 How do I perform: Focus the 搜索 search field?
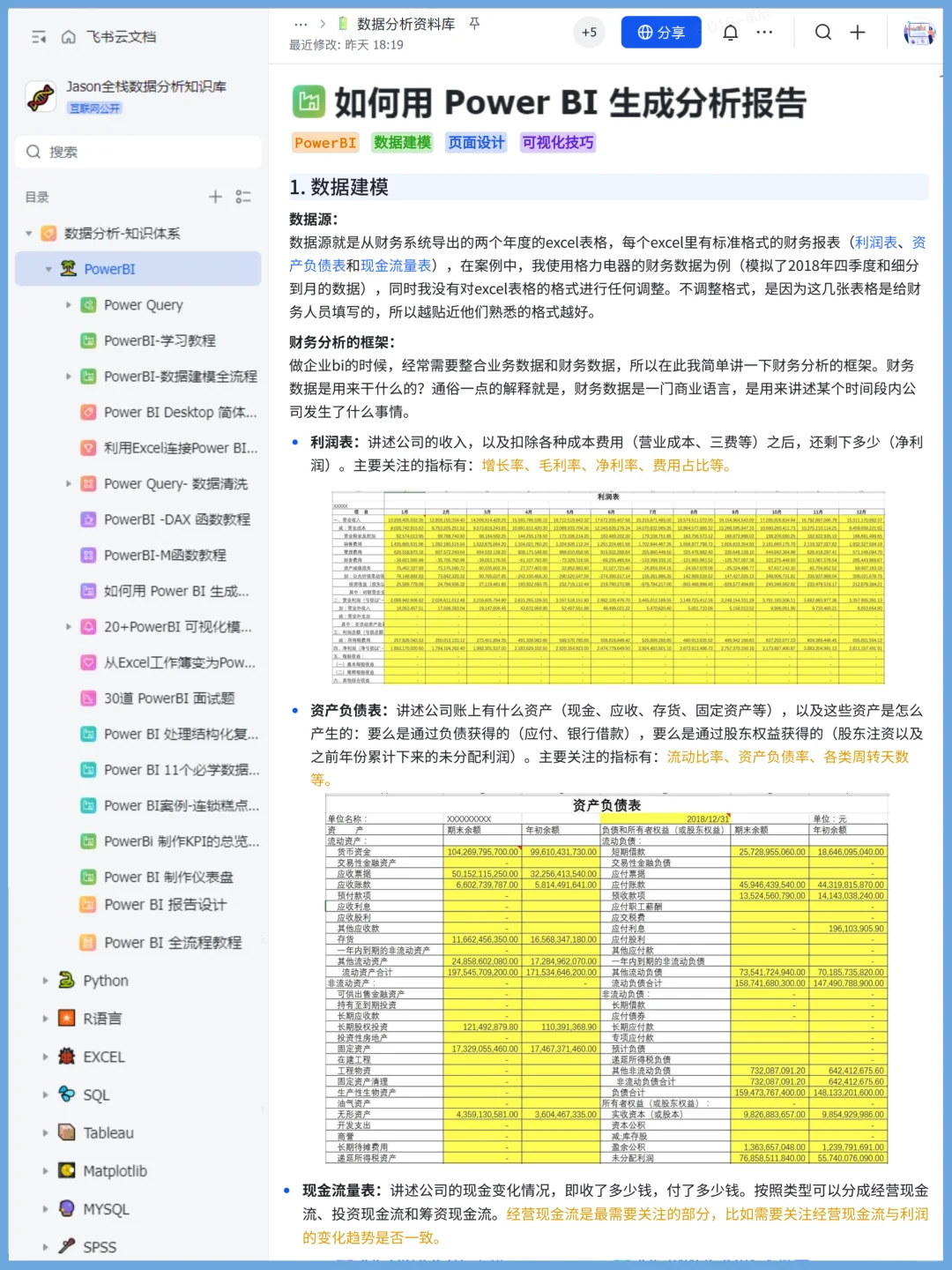pos(138,152)
